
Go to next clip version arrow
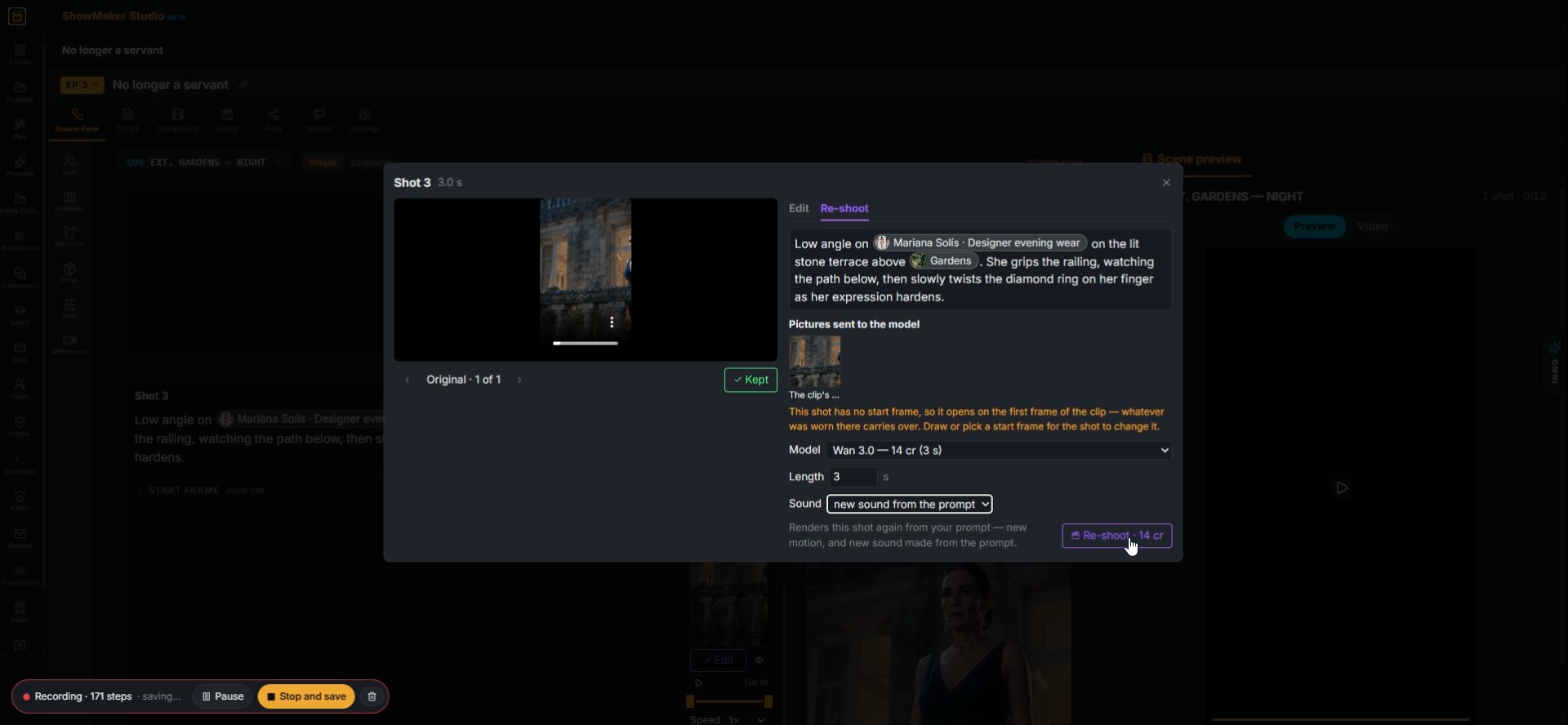(519, 380)
